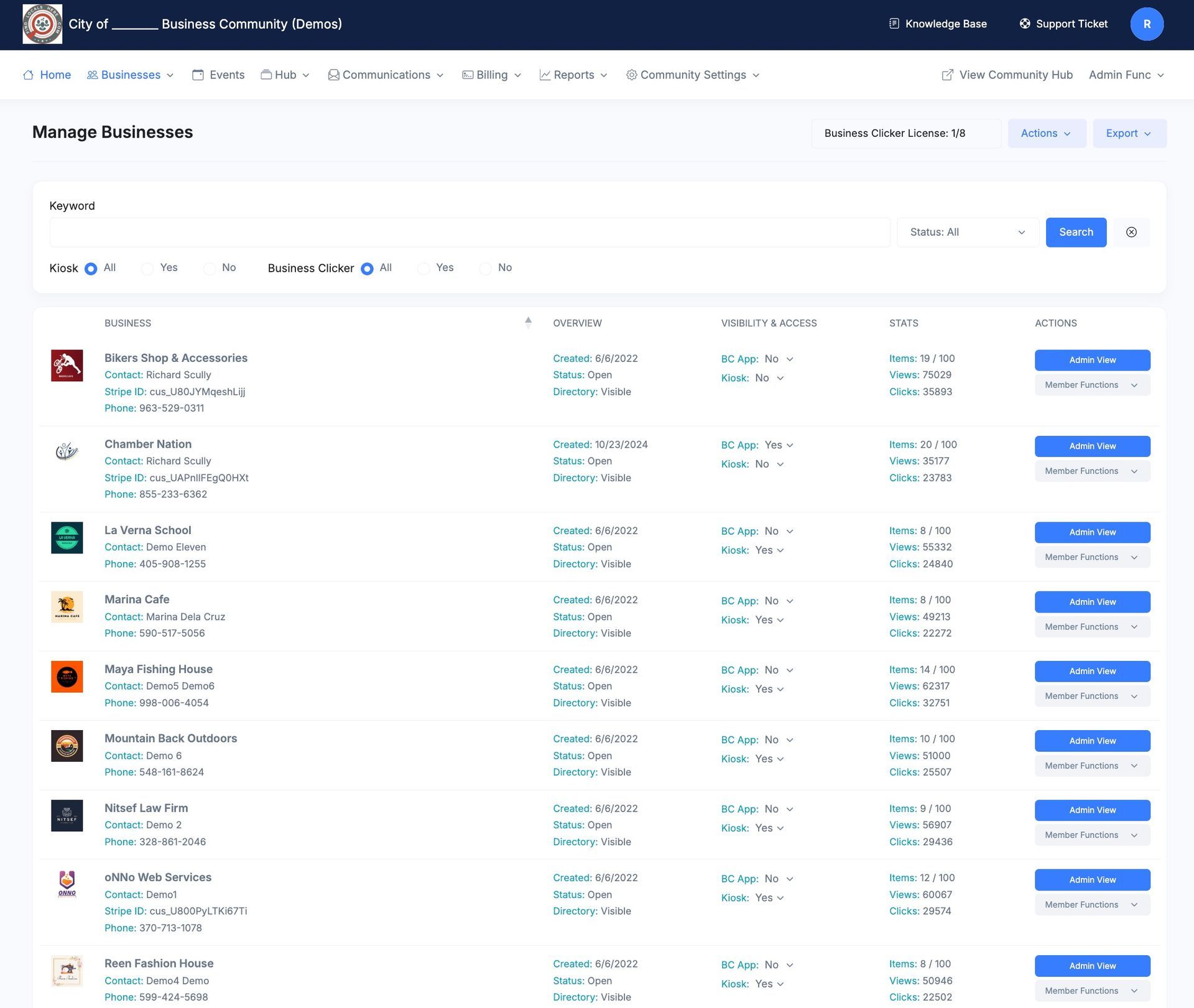Viewport: 1194px width, 1008px height.
Task: Expand the Actions dropdown
Action: tap(1046, 134)
